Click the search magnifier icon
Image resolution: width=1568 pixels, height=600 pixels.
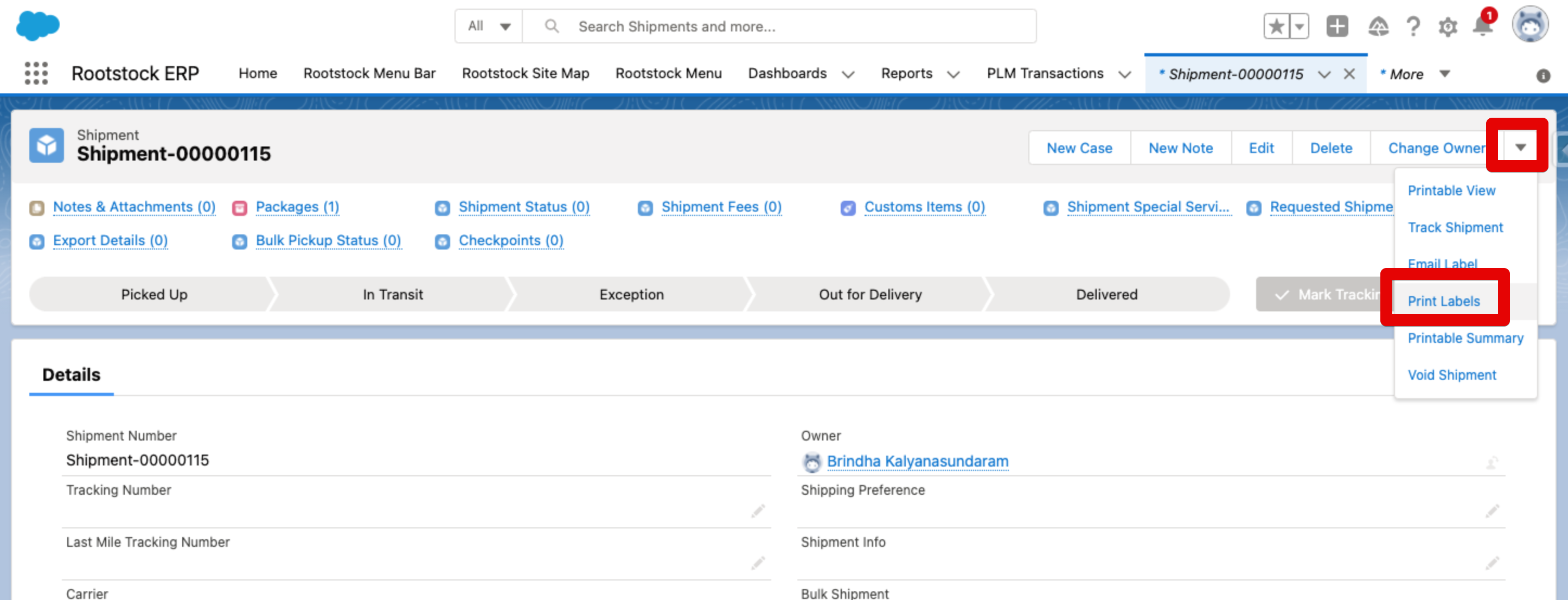coord(552,26)
